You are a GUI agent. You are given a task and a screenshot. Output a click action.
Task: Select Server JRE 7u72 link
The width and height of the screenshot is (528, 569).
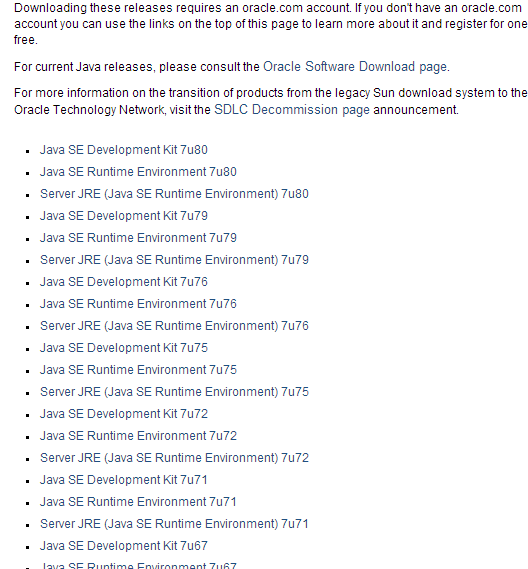174,458
